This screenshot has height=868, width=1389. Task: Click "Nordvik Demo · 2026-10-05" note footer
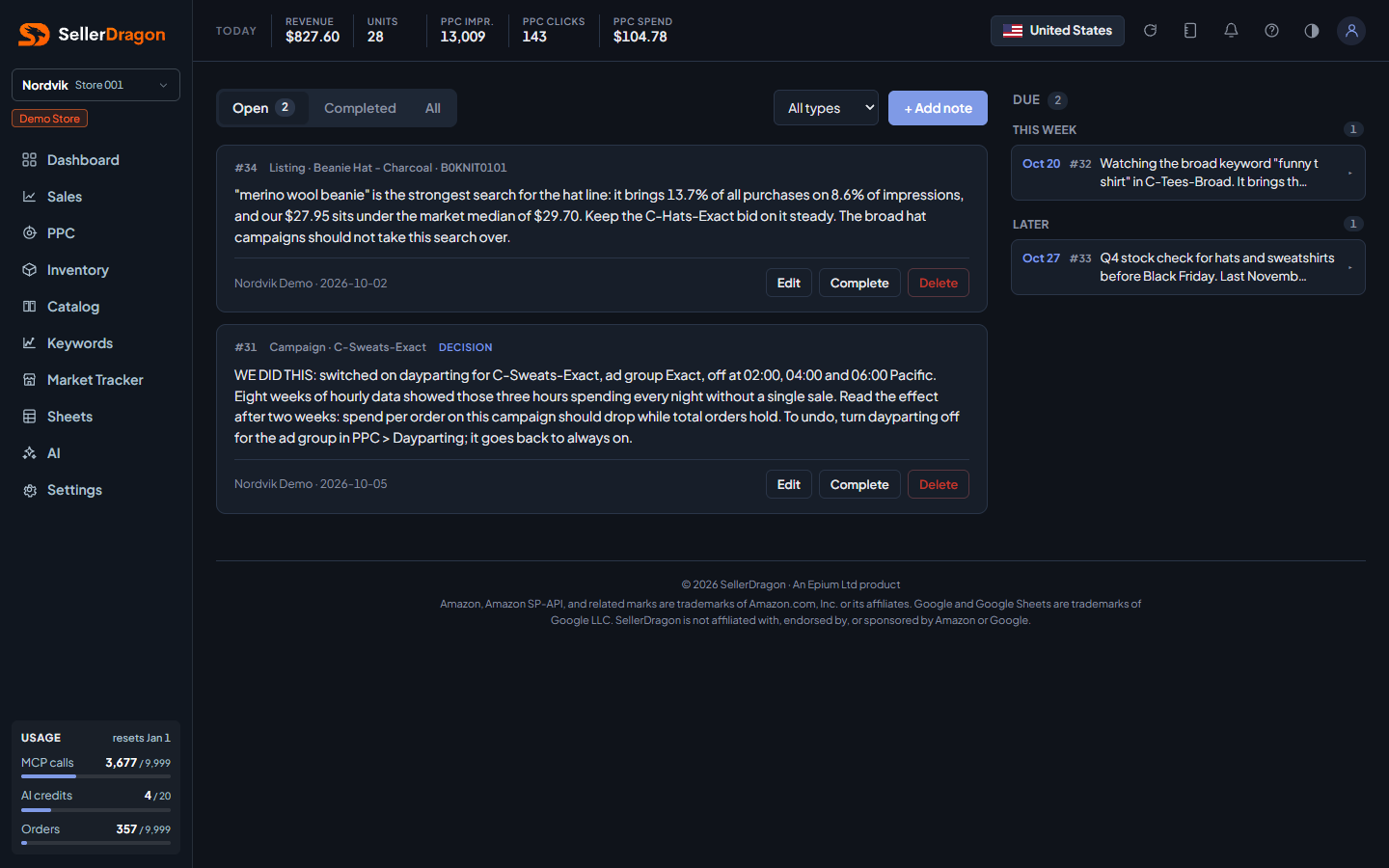coord(311,484)
